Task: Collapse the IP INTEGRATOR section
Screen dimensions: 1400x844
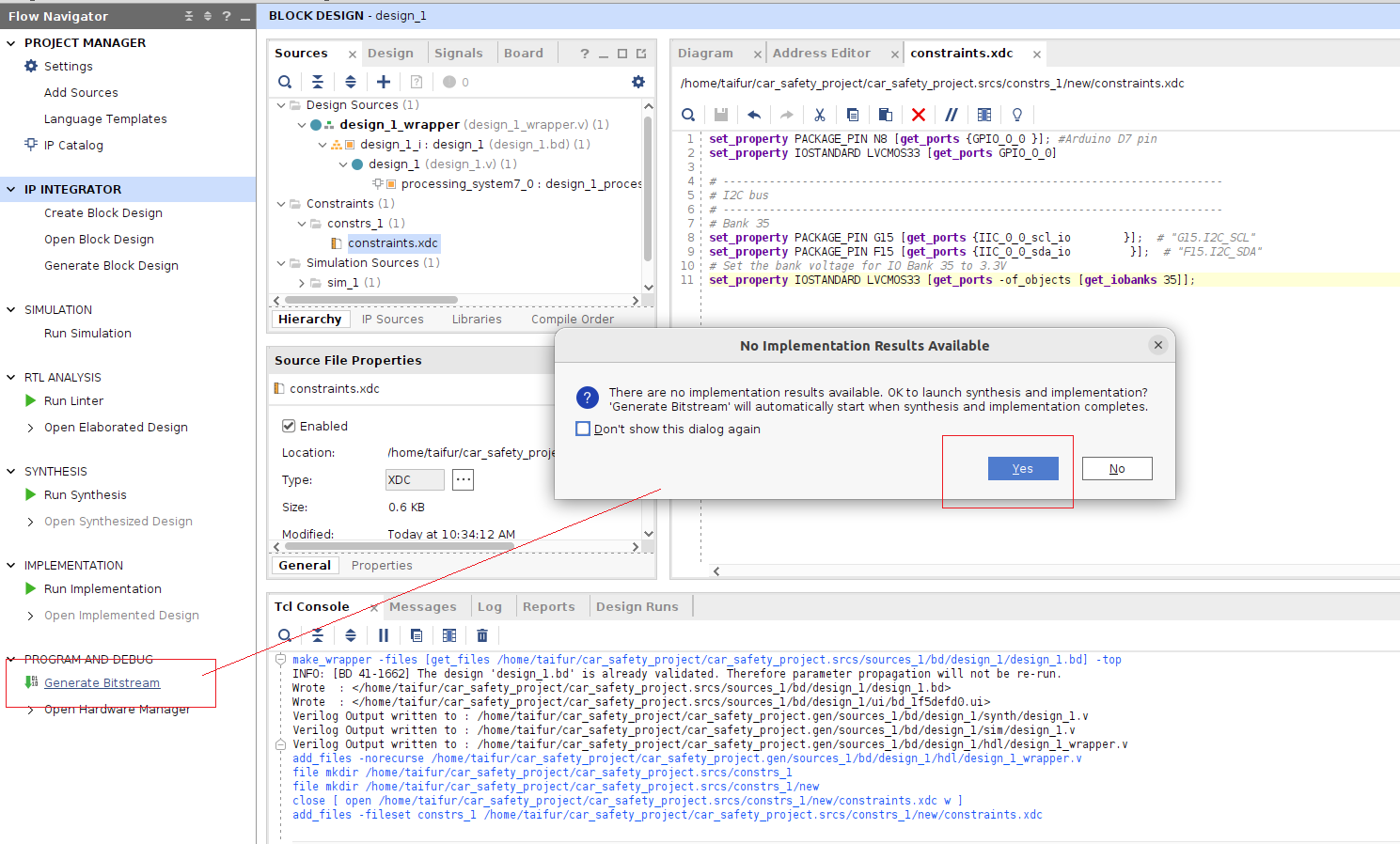Action: (11, 190)
